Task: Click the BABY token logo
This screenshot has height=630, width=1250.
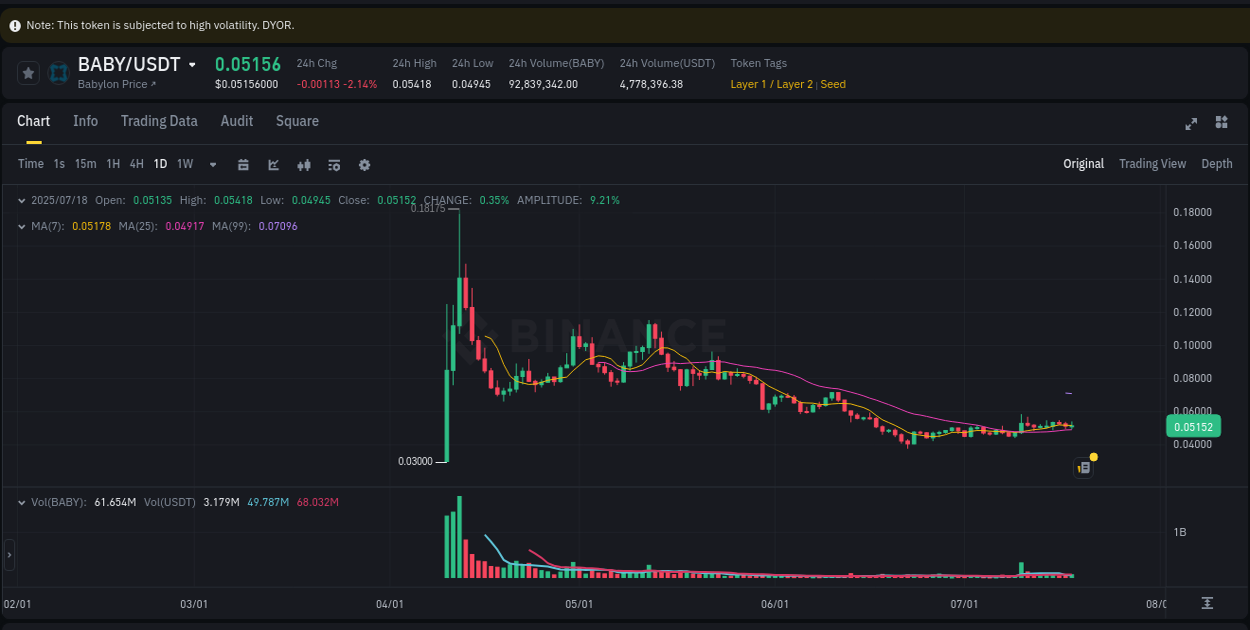Action: coord(57,72)
